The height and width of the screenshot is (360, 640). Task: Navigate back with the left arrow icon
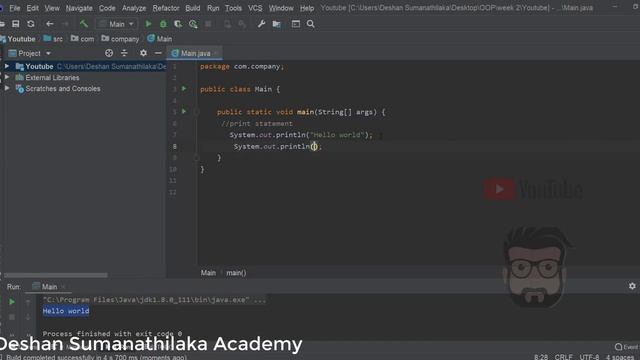49,24
